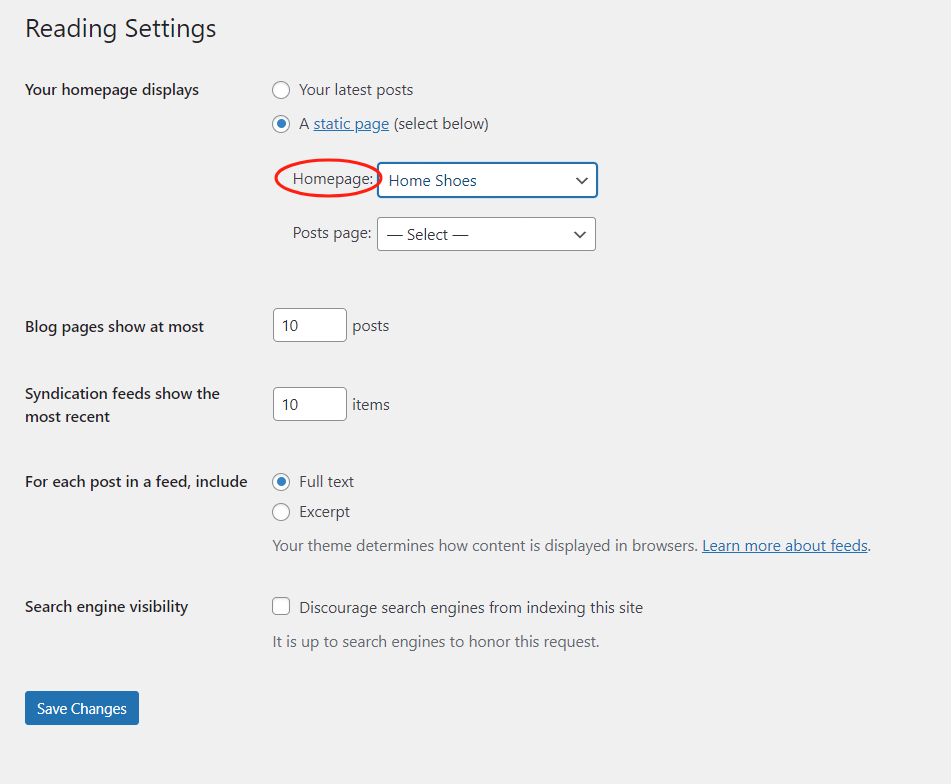Viewport: 951px width, 784px height.
Task: Click the "Your homepage displays" row label
Action: [x=112, y=90]
